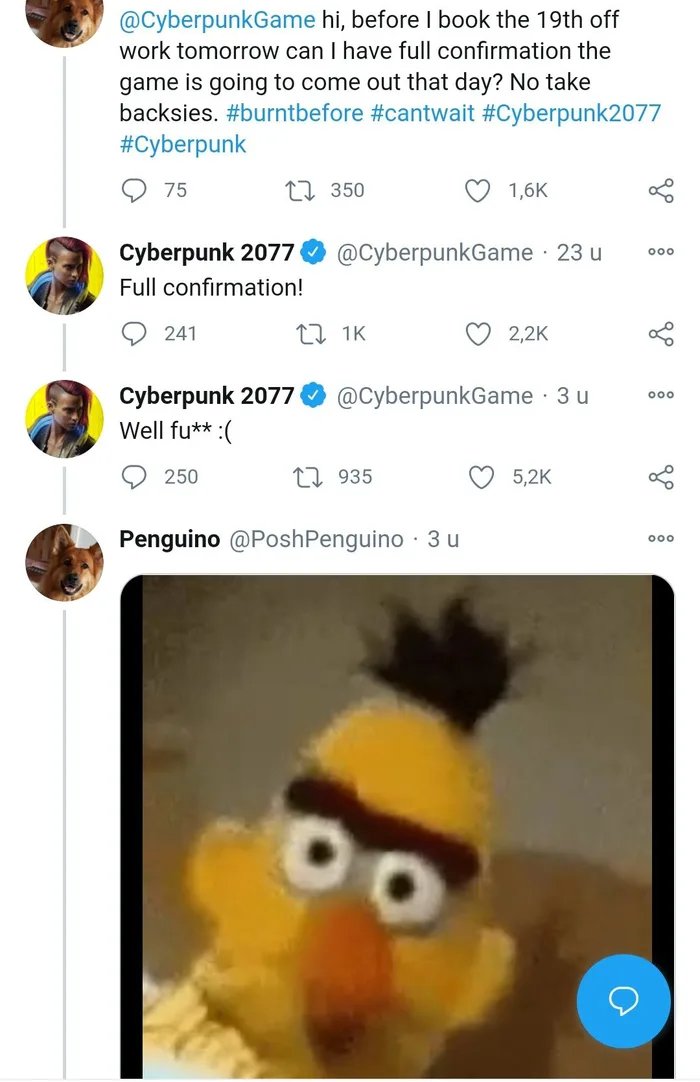700x1082 pixels.
Task: Share the 'Well fu**' tweet
Action: click(661, 477)
